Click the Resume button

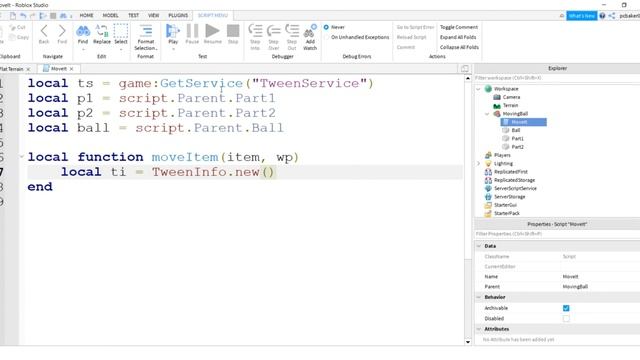pos(212,34)
